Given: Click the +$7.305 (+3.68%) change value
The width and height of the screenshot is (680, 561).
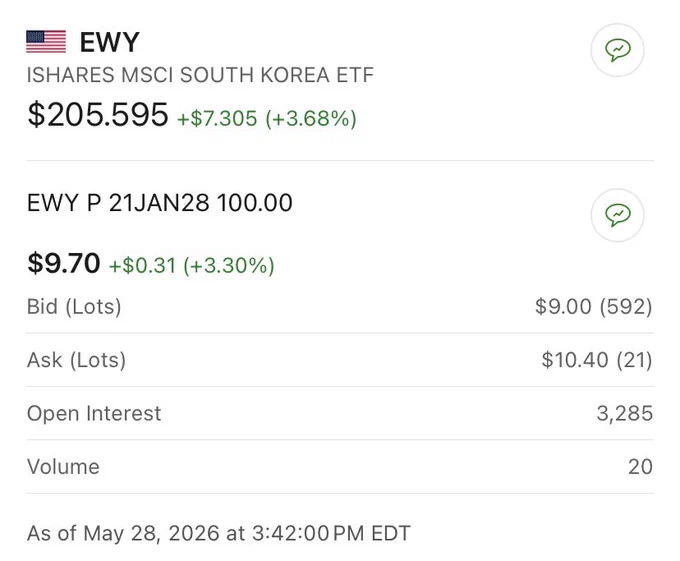Looking at the screenshot, I should pyautogui.click(x=267, y=118).
